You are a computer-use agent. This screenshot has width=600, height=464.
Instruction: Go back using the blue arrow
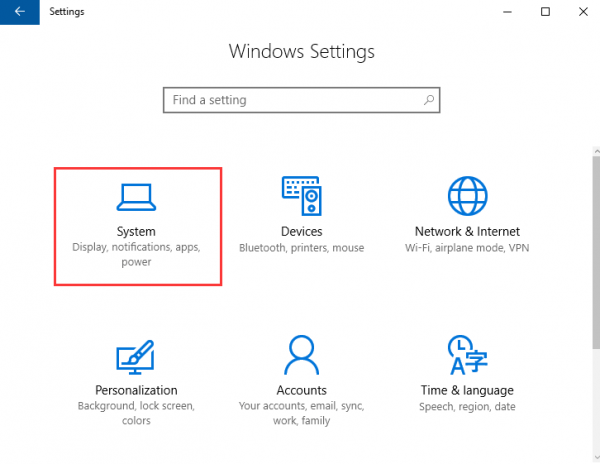click(20, 12)
